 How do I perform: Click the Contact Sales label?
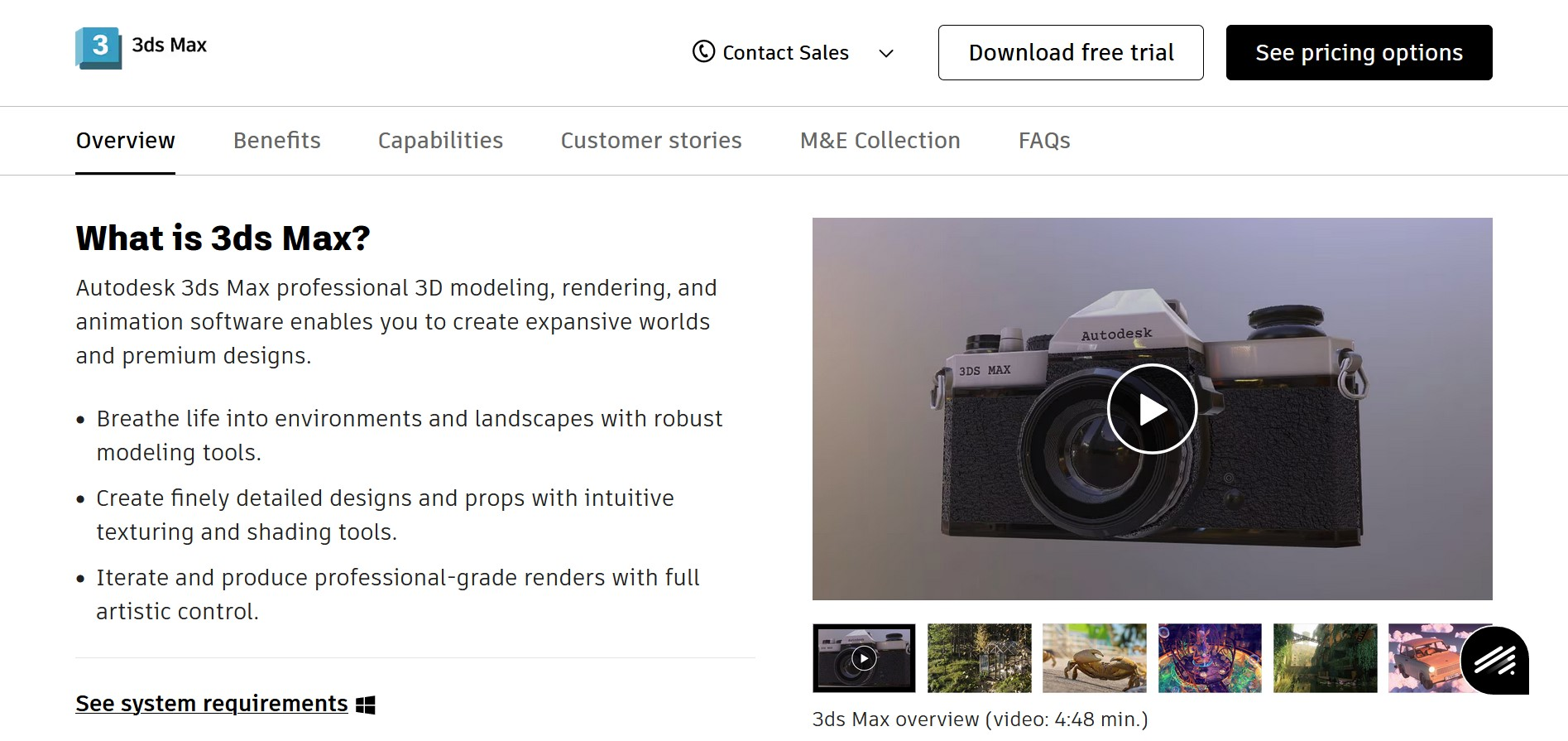coord(785,53)
